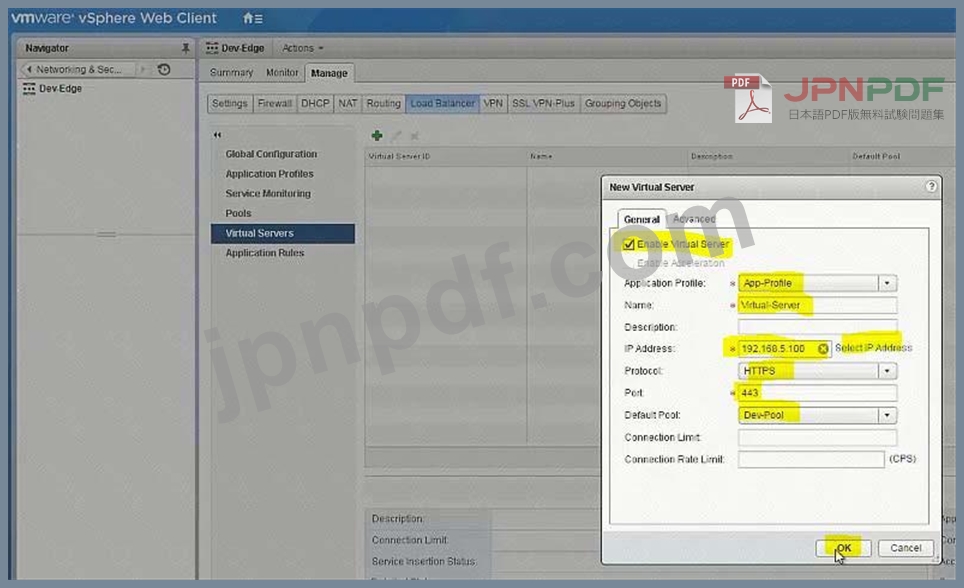This screenshot has height=588, width=964.
Task: Open the SSL VPN-Plus sub-tab
Action: point(543,103)
